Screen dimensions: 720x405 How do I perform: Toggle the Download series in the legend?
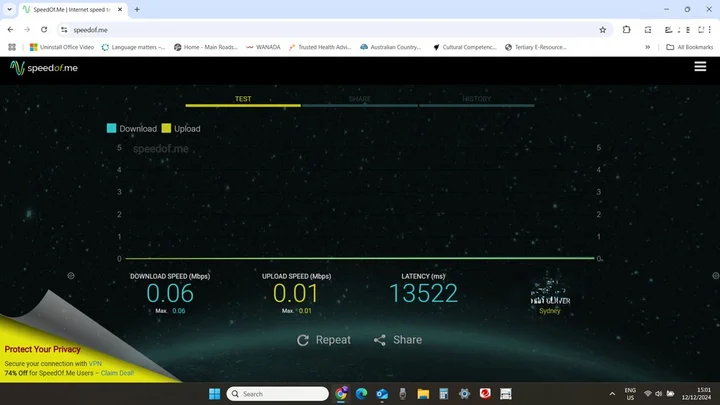(131, 128)
